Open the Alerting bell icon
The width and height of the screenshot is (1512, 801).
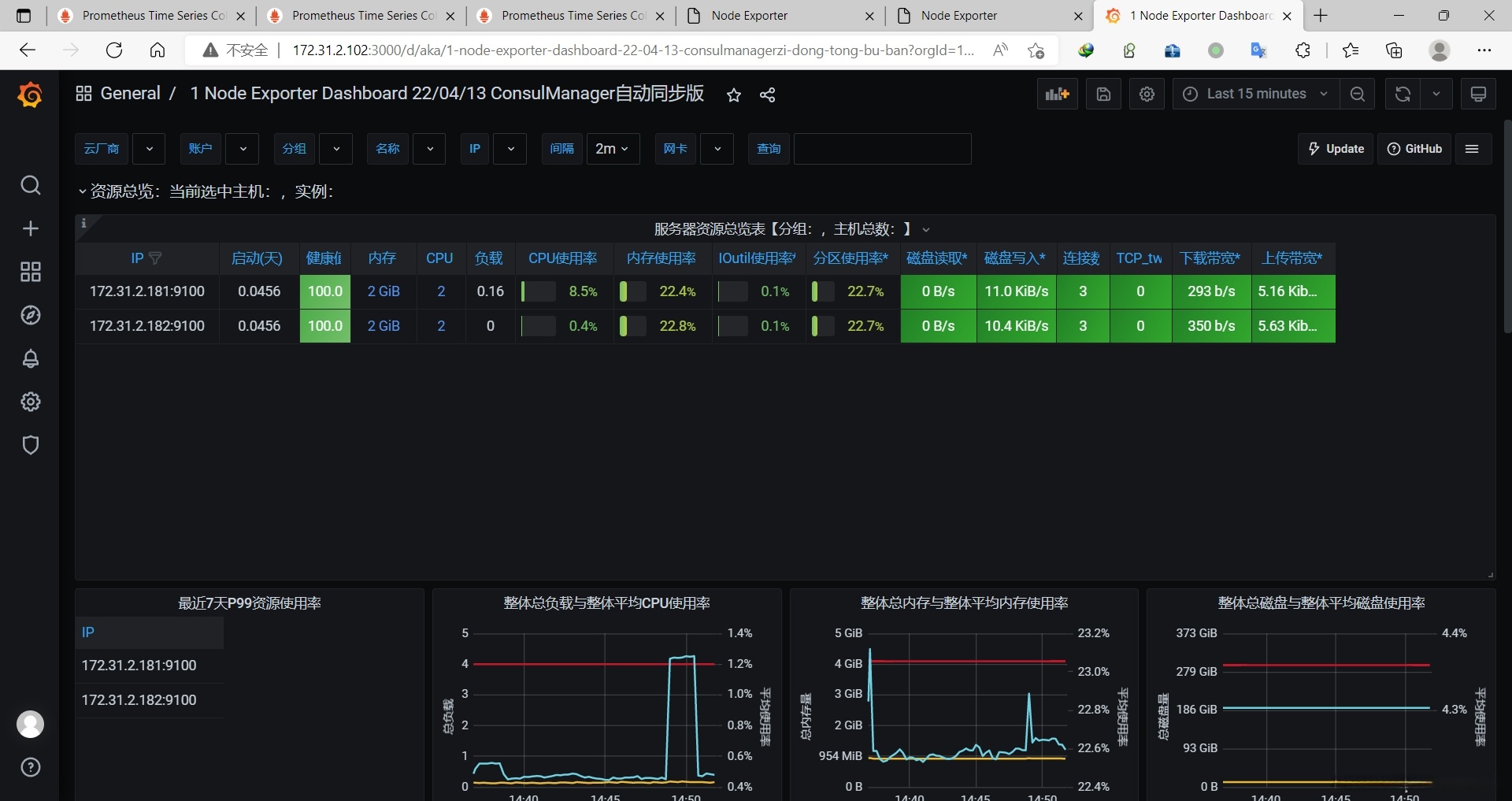[30, 359]
